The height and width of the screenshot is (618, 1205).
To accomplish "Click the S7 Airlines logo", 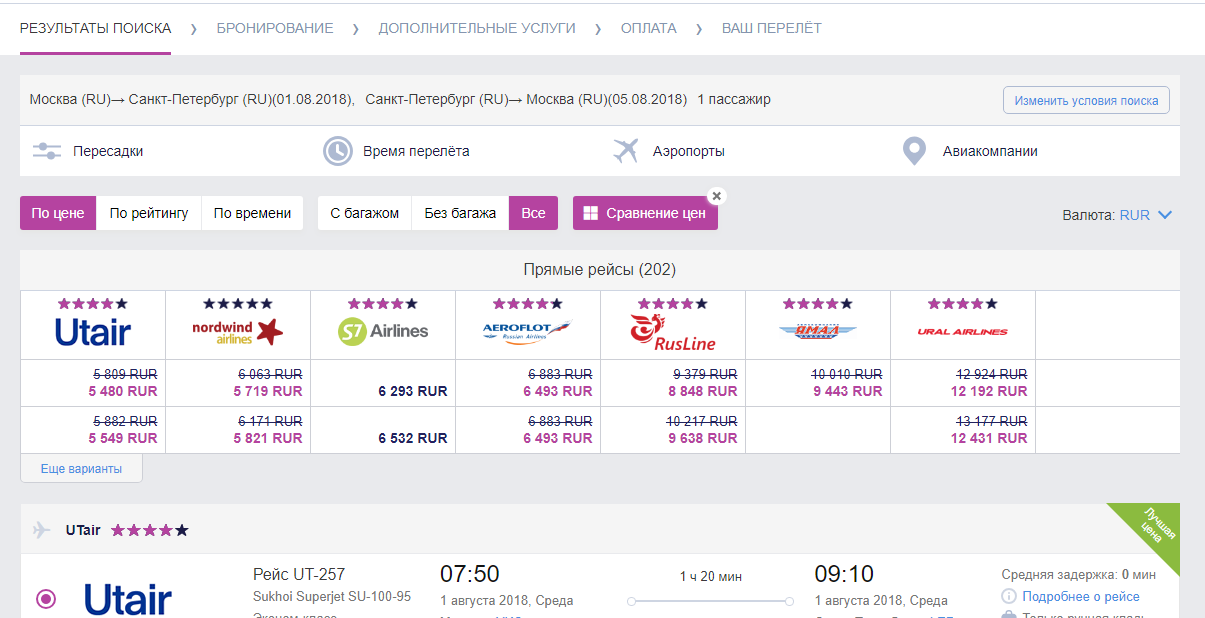I will pos(383,331).
